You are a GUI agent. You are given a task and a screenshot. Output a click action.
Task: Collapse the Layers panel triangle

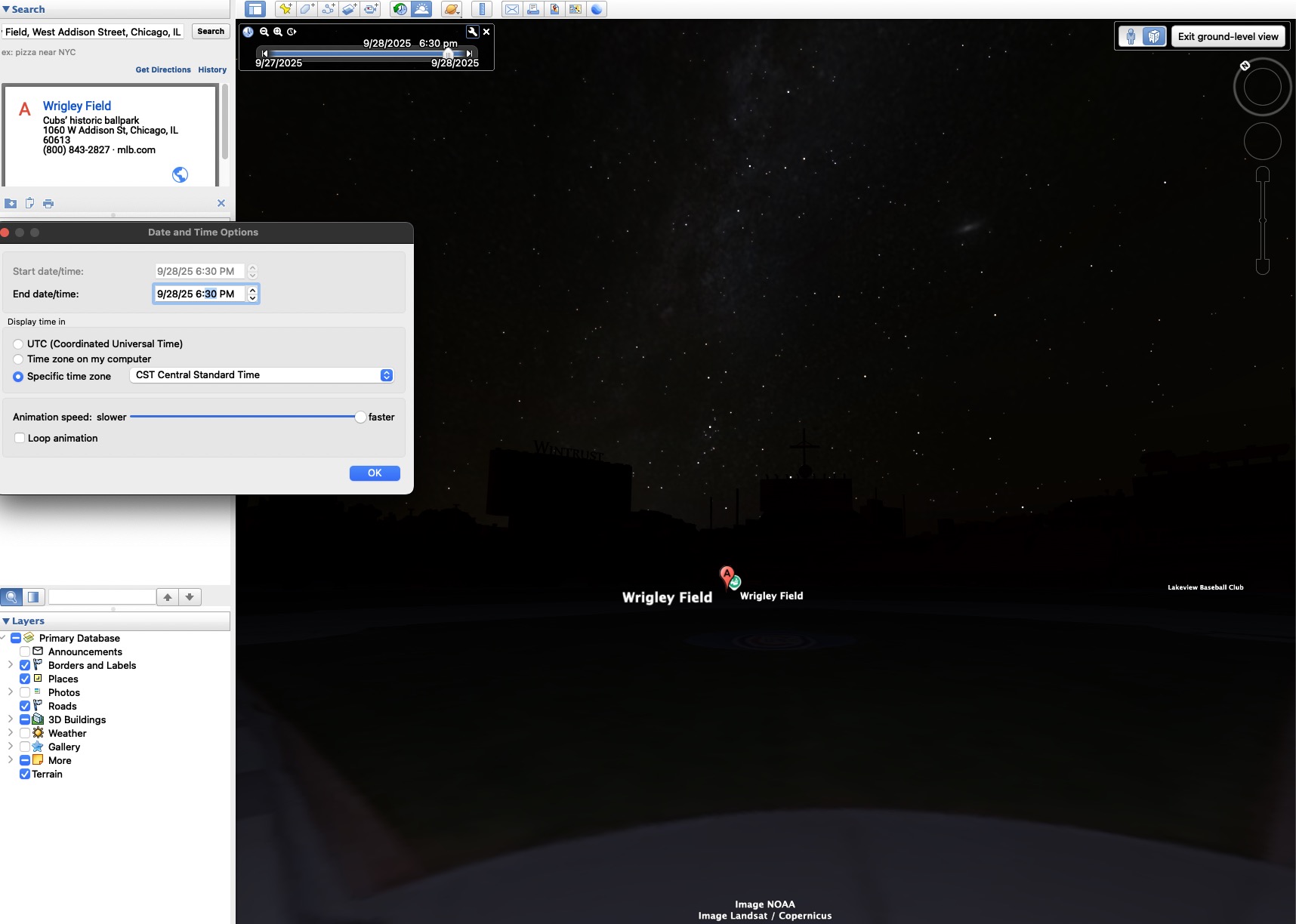point(6,621)
